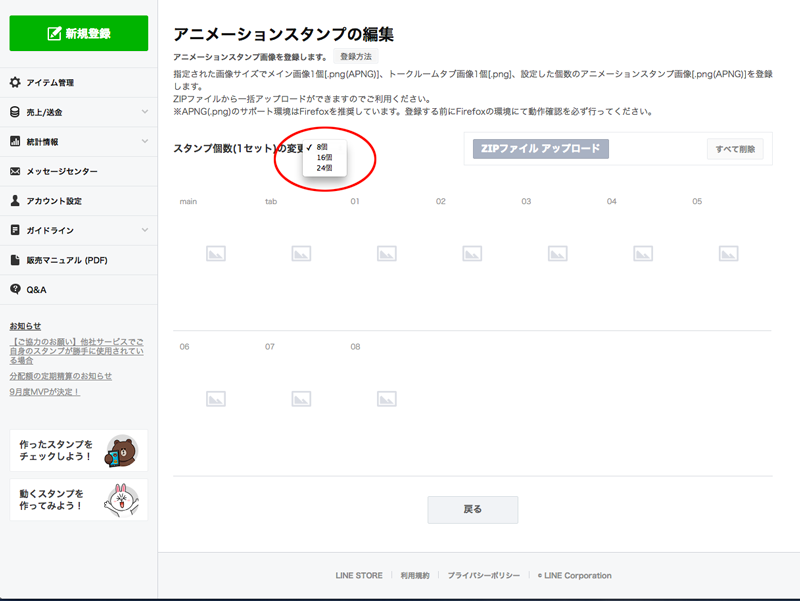Select 16個 in the sticker count dropdown
This screenshot has height=601, width=800.
click(x=324, y=158)
